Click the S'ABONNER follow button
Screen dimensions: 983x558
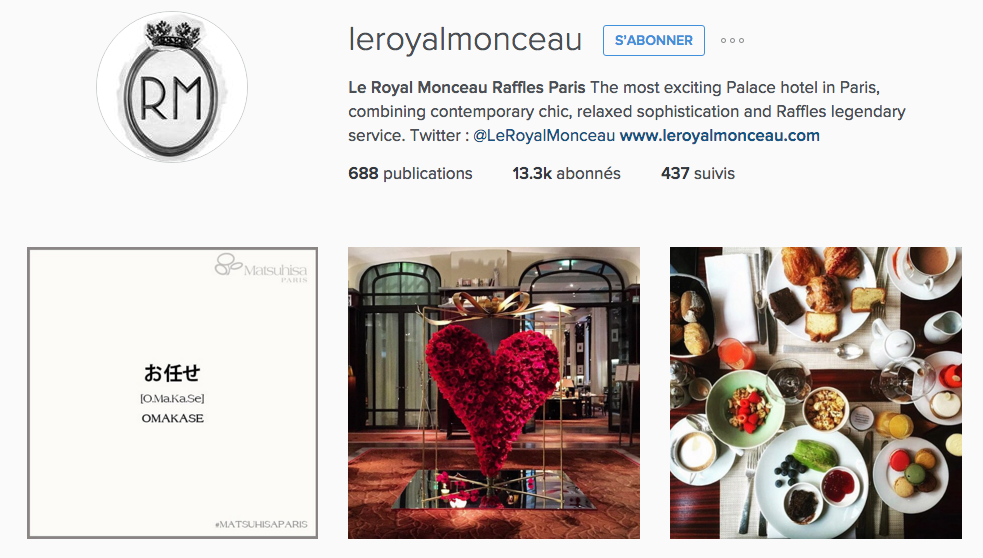pos(654,41)
